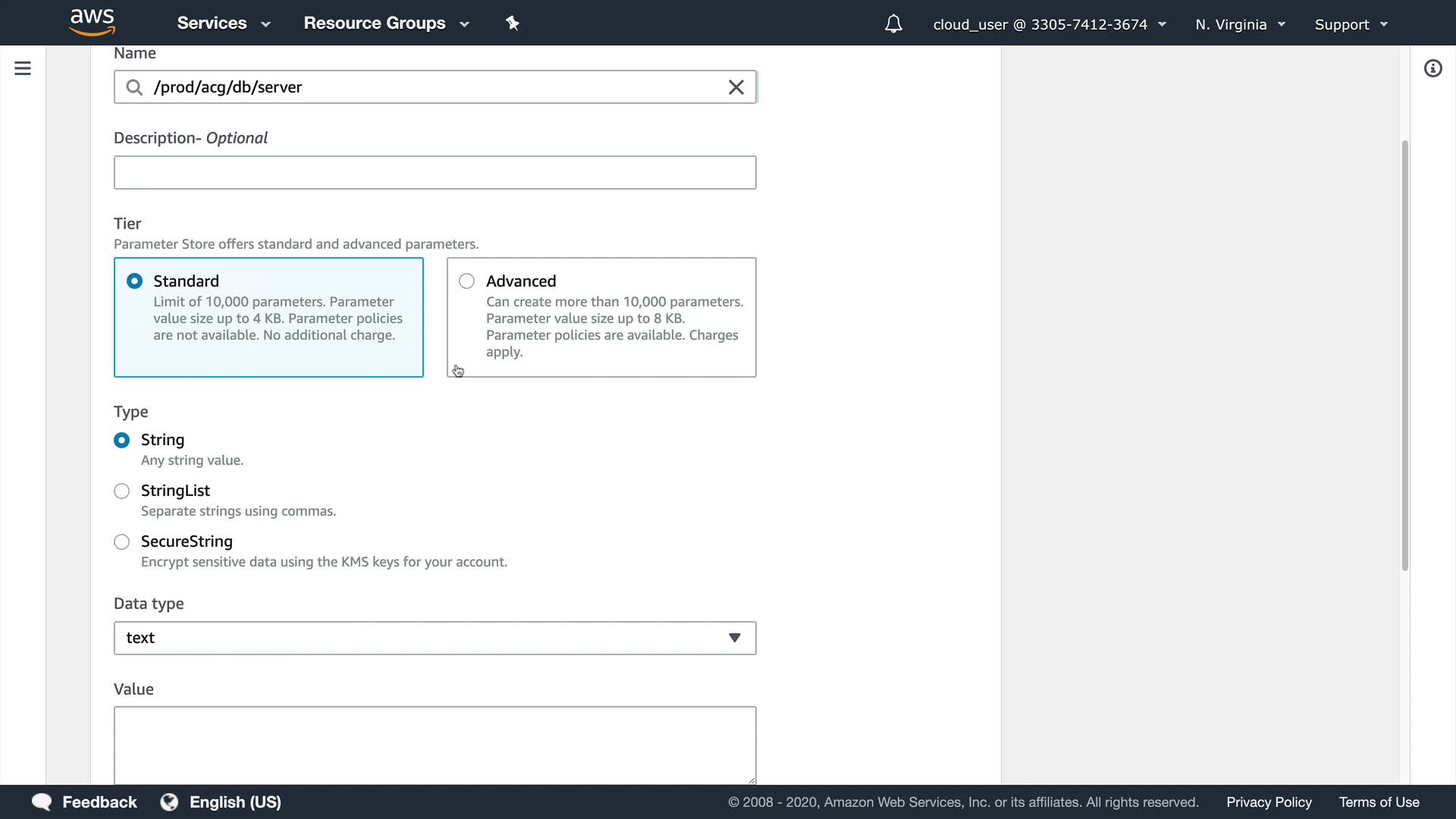Clear the Name field with X icon
Screen dimensions: 1456x819
tap(736, 87)
